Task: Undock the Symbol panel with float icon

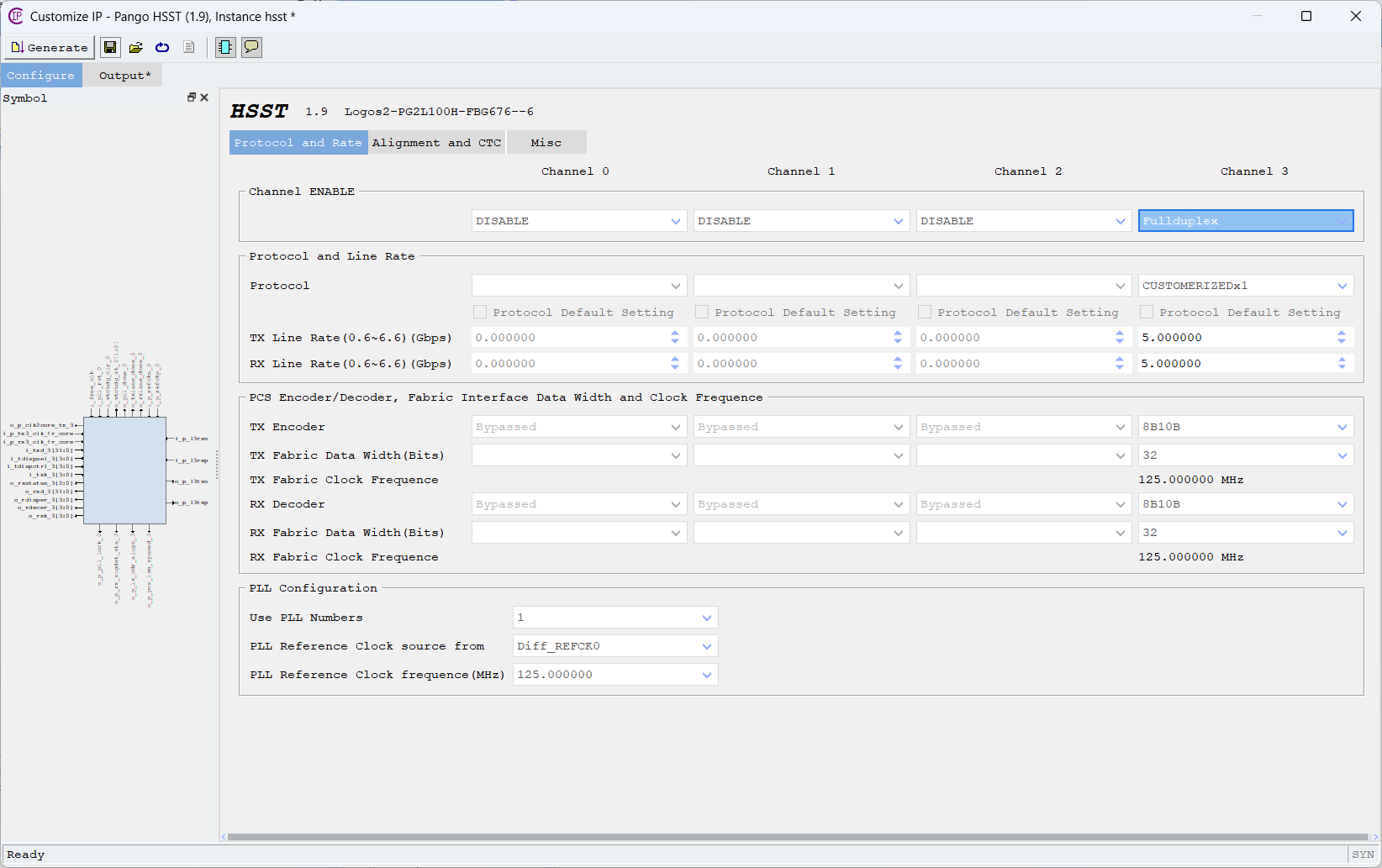Action: pos(191,97)
